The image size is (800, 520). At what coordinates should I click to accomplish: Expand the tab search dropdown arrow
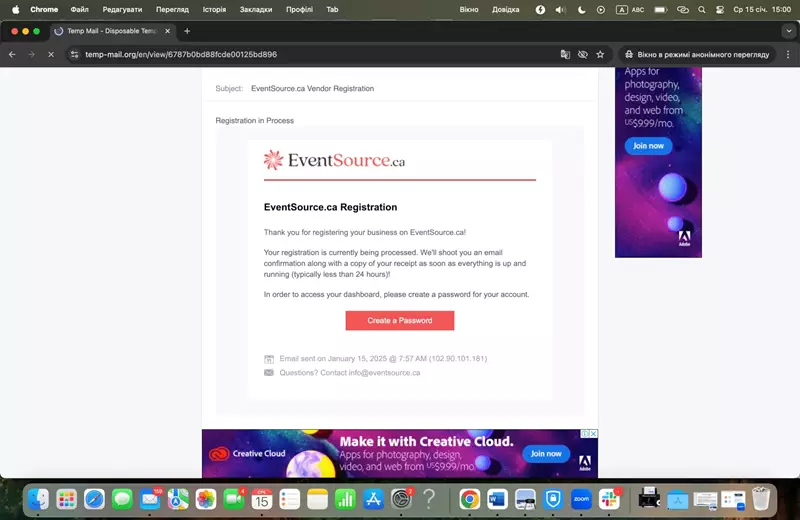click(788, 31)
